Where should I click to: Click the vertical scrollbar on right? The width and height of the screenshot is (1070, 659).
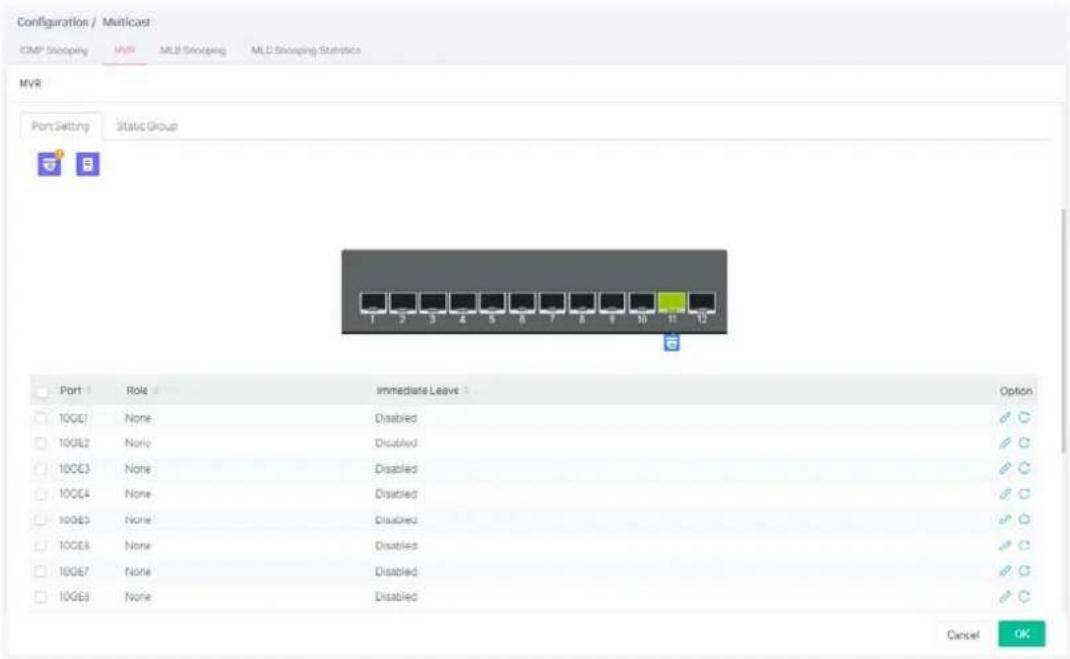click(1061, 331)
